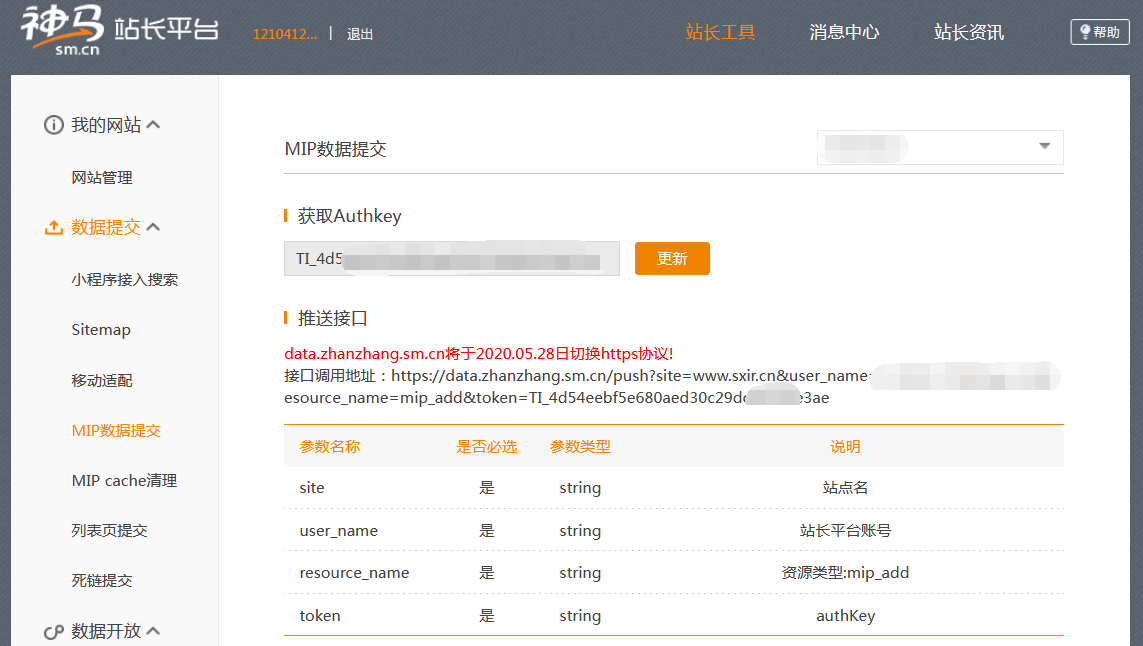Collapse the 数据提交 sidebar section
This screenshot has height=646, width=1143.
[x=154, y=228]
